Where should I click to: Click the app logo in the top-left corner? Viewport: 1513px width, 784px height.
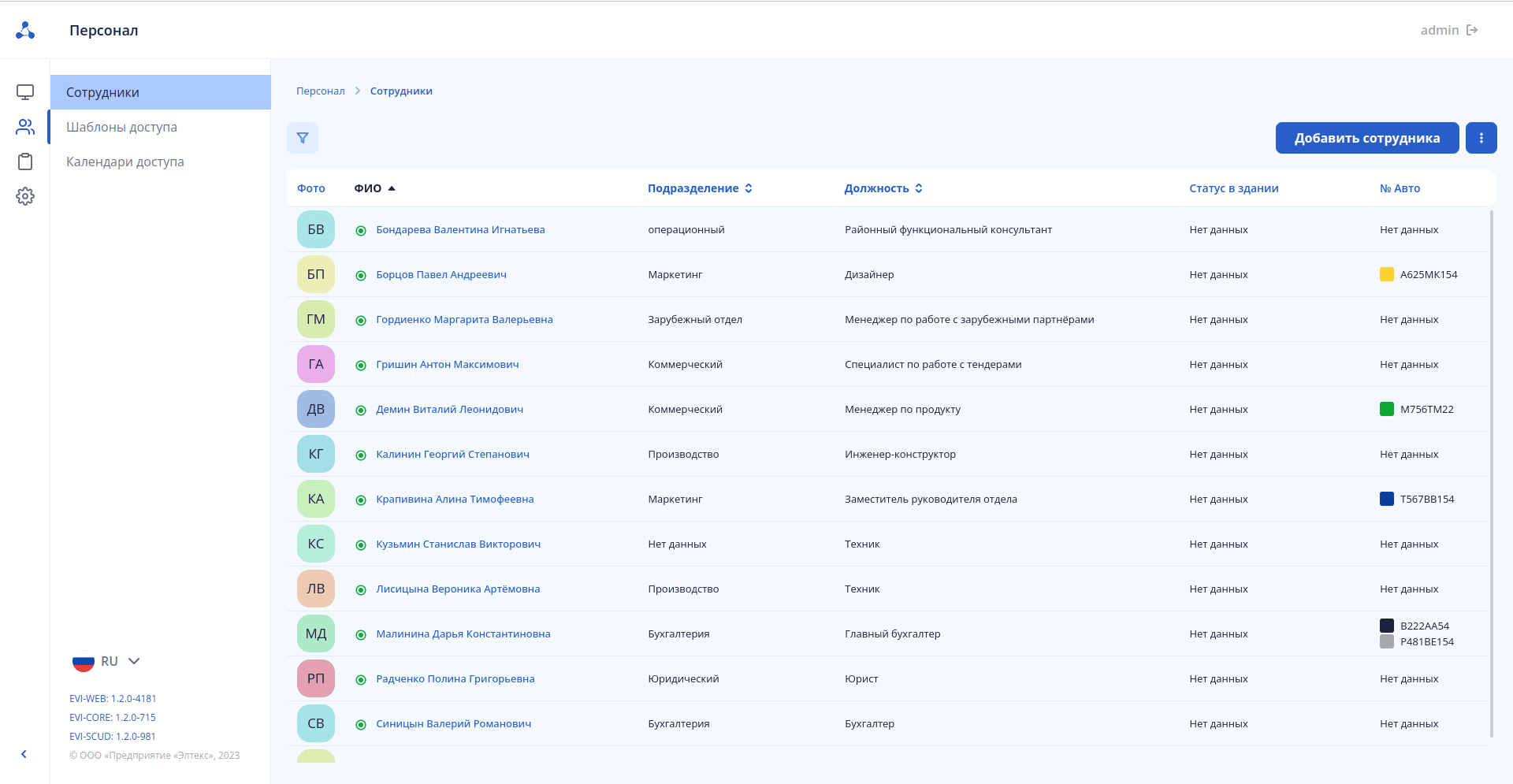25,29
